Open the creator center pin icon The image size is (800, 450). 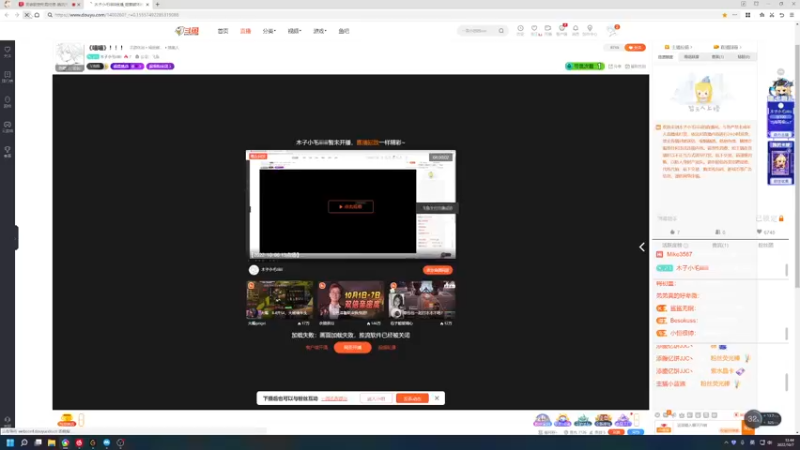click(x=590, y=30)
